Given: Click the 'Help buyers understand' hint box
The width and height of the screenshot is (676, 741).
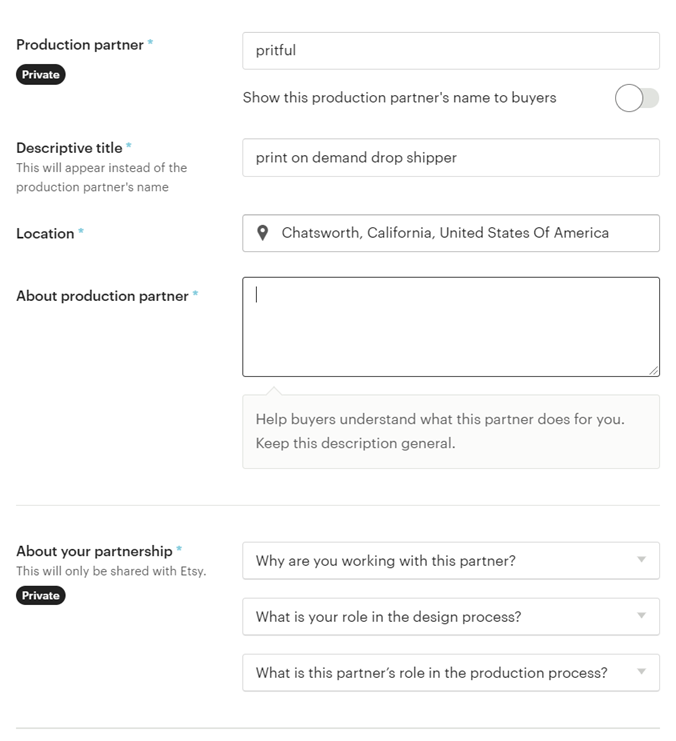Looking at the screenshot, I should (451, 431).
